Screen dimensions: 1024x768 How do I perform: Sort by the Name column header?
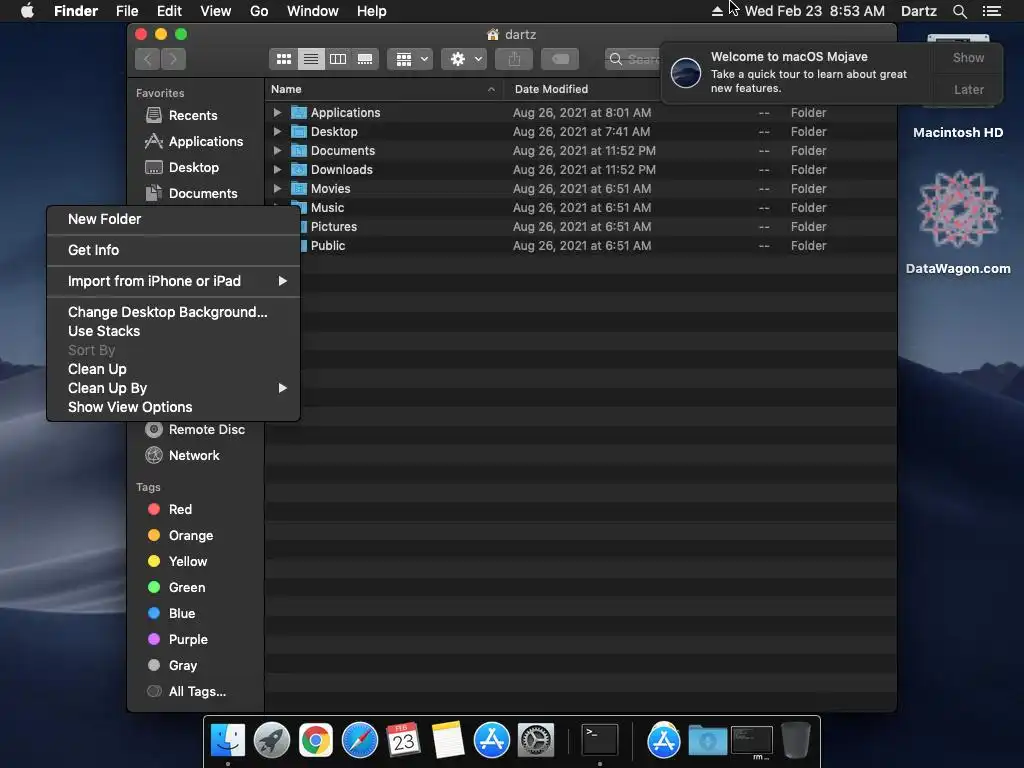383,89
